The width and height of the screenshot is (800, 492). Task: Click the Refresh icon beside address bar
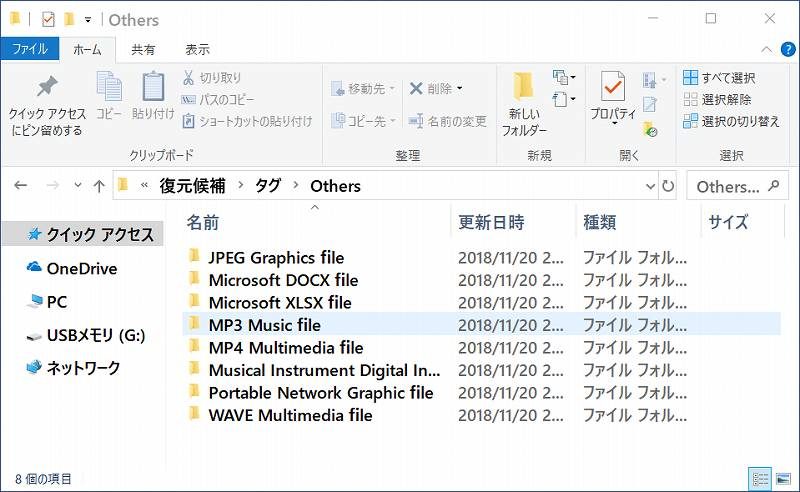(668, 186)
